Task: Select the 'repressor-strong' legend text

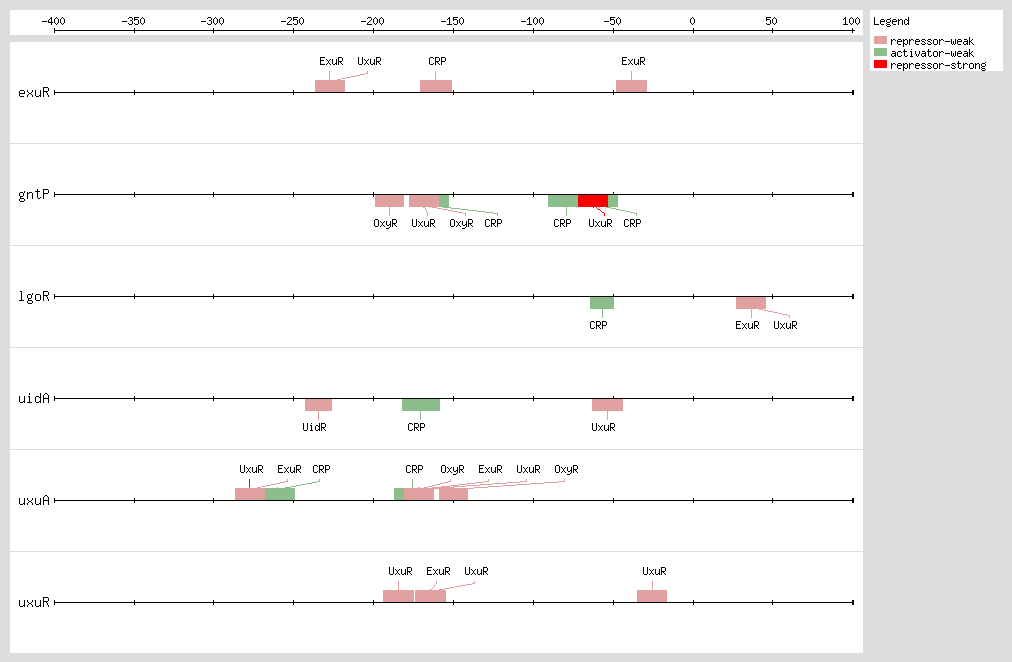Action: [938, 65]
